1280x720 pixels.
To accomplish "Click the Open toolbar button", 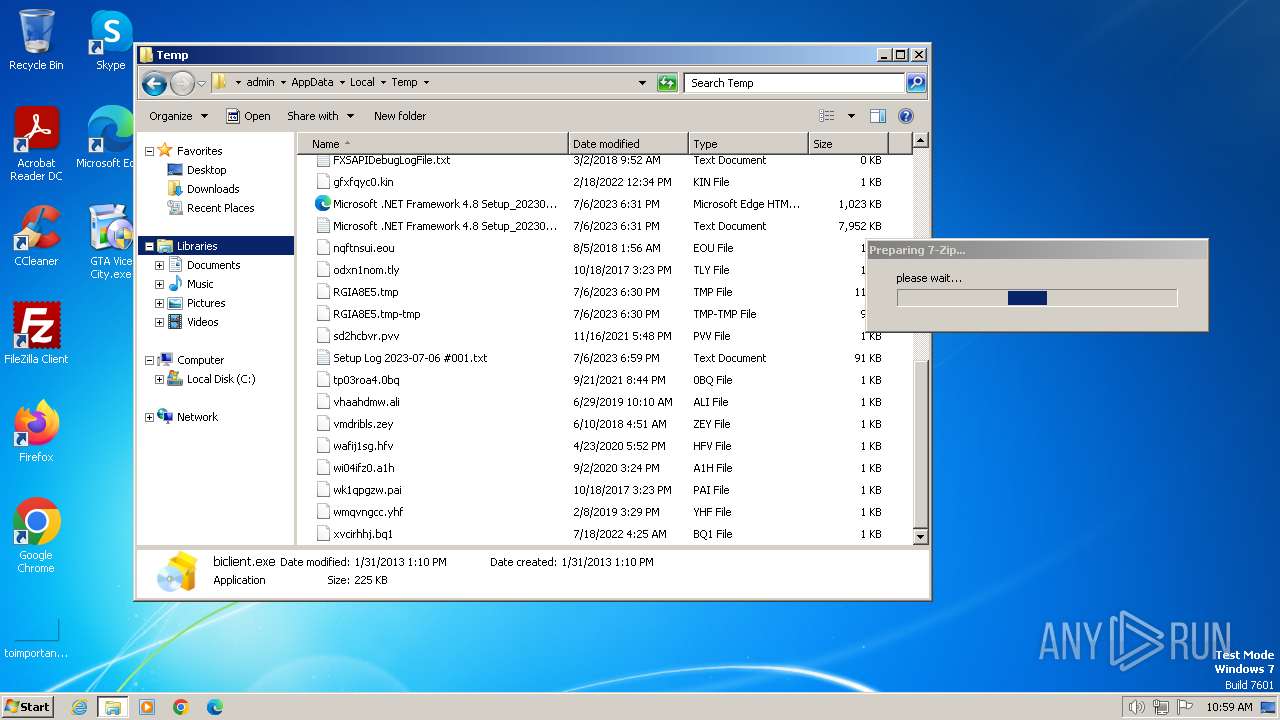I will [x=248, y=116].
